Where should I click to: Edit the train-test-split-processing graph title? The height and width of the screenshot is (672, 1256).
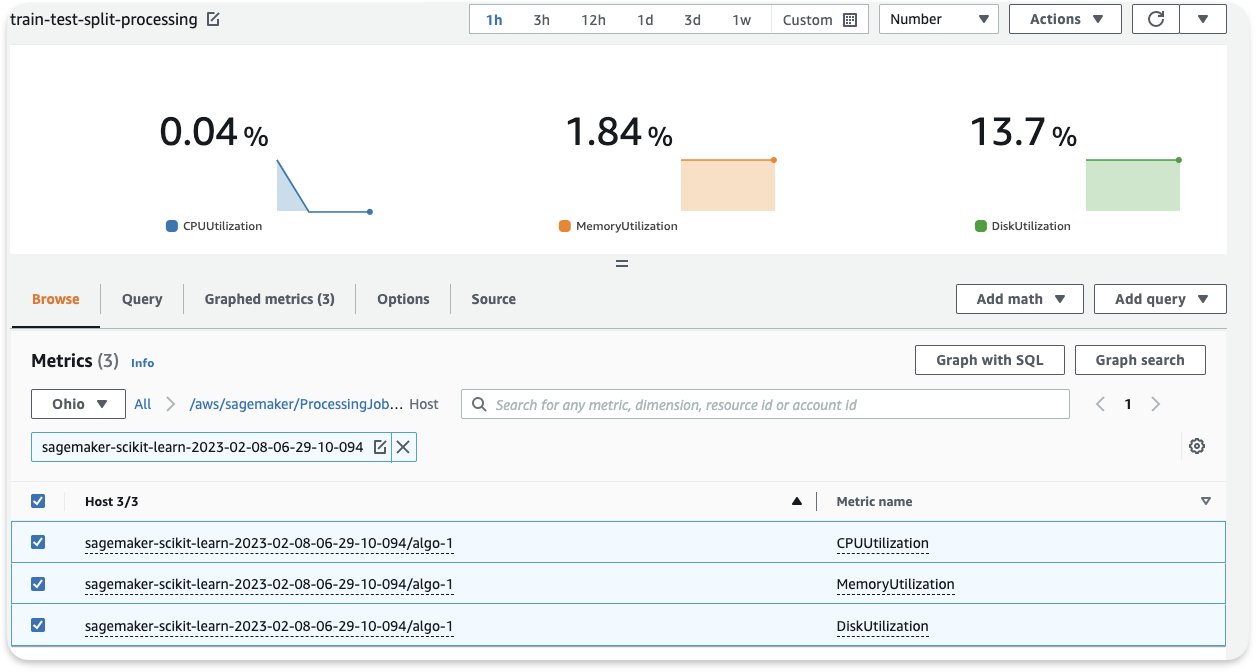(x=213, y=20)
